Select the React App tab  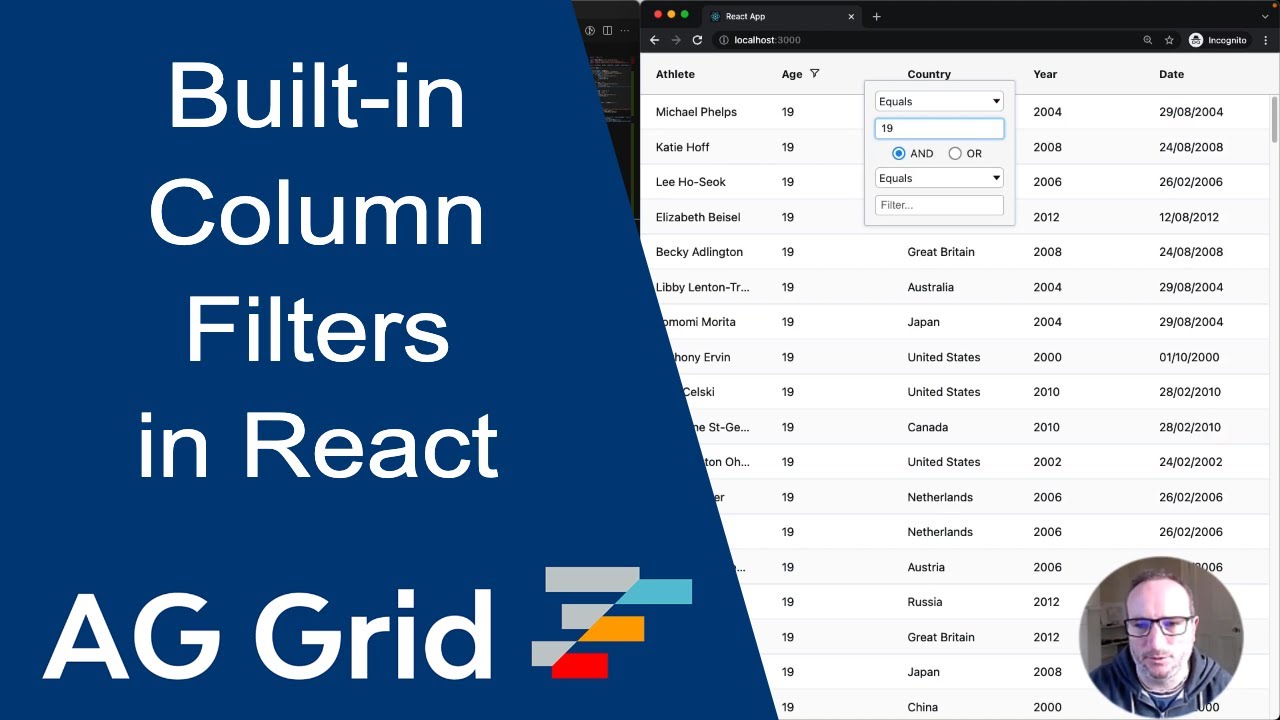[780, 16]
